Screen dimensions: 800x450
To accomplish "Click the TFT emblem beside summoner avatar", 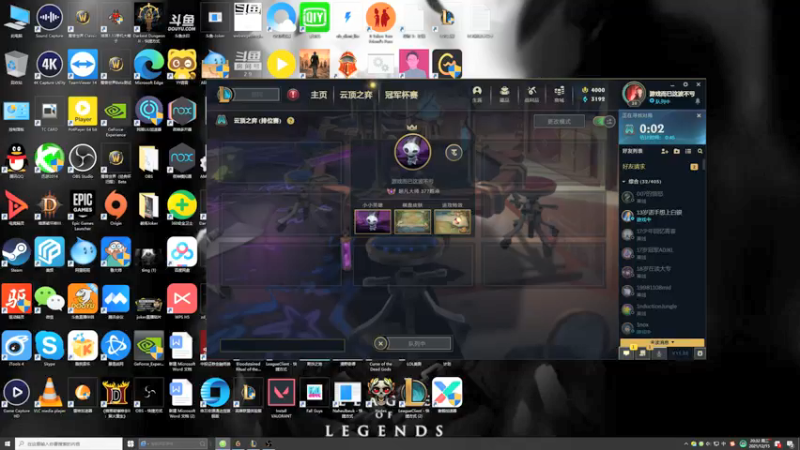I will (454, 152).
